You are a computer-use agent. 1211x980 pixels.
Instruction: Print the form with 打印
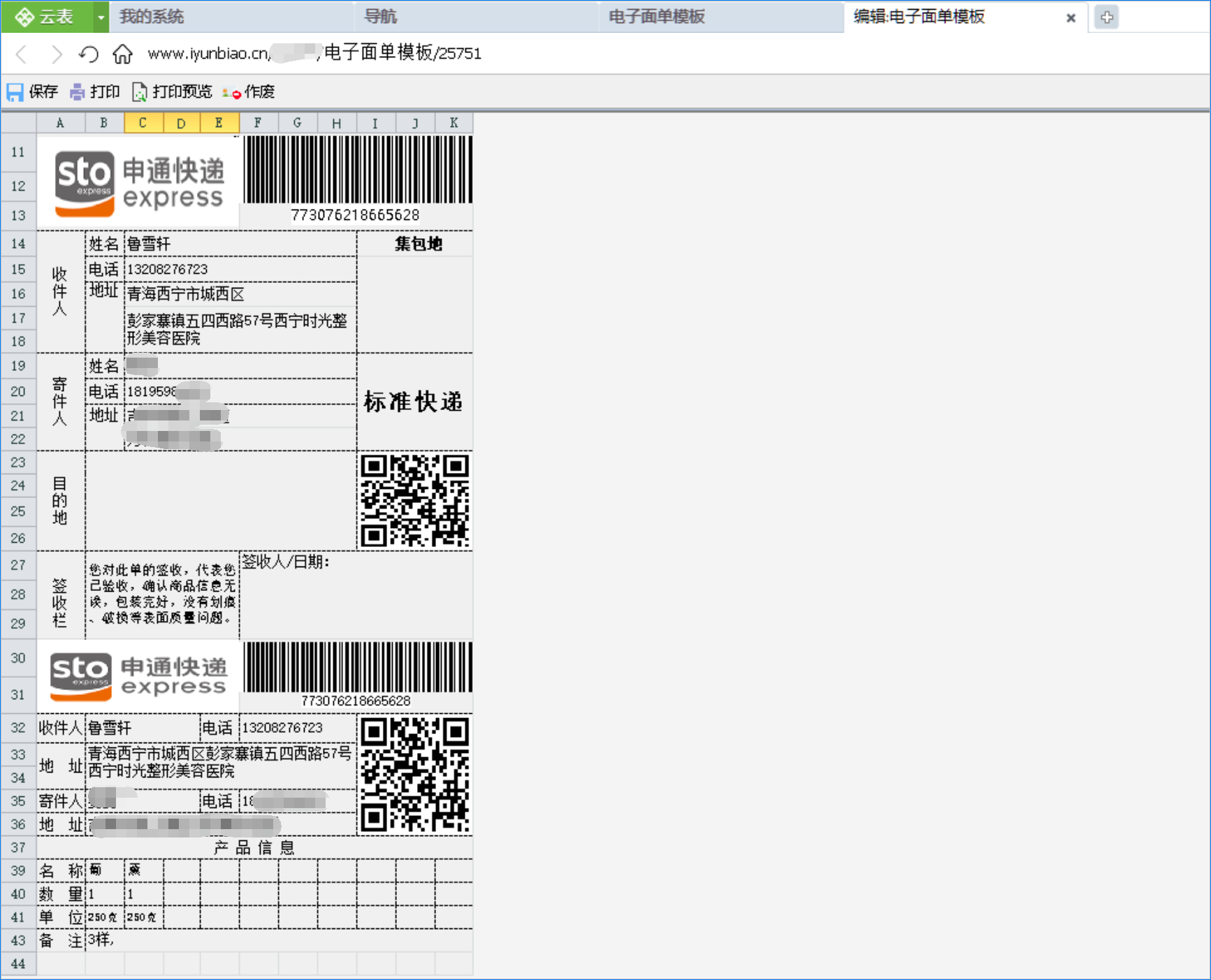(x=95, y=92)
